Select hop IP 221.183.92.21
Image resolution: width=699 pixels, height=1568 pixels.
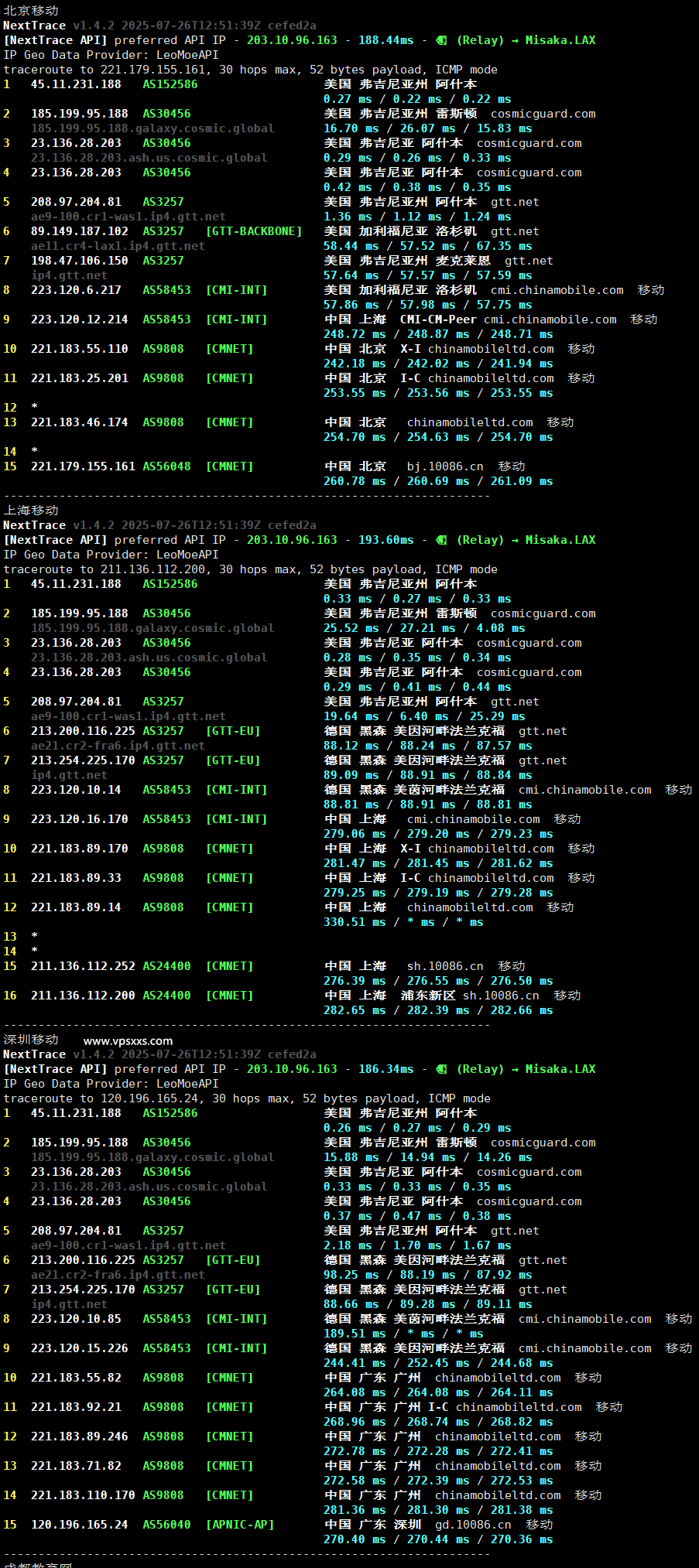coord(76,1407)
